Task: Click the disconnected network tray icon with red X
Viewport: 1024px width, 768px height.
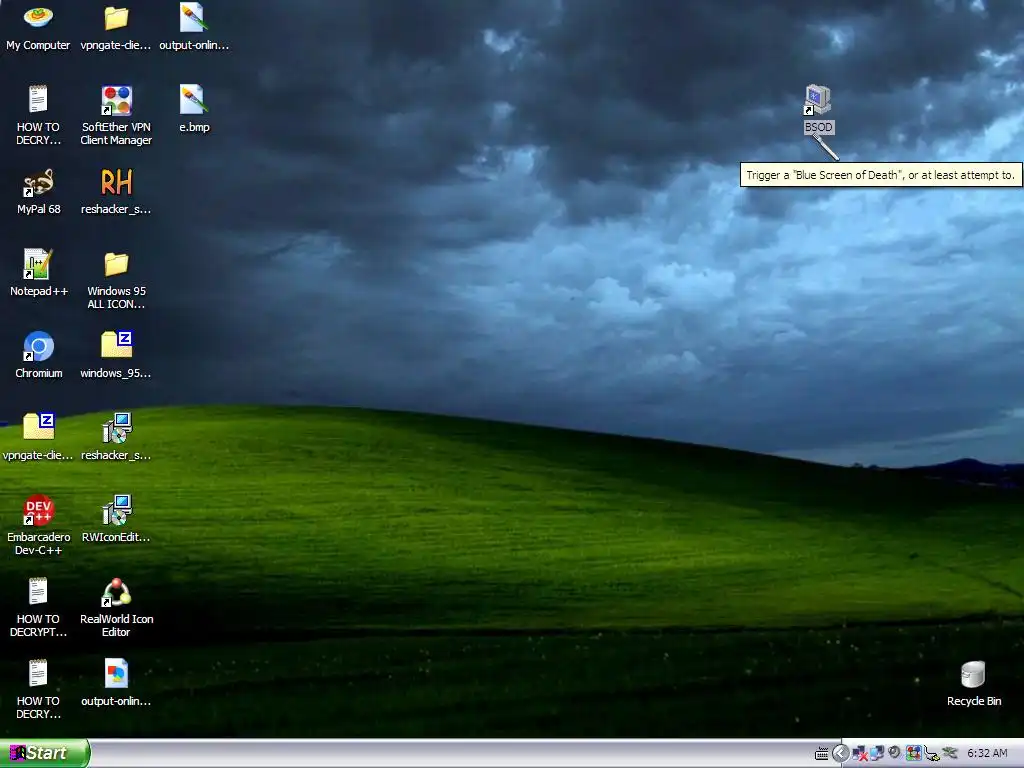Action: click(x=859, y=754)
